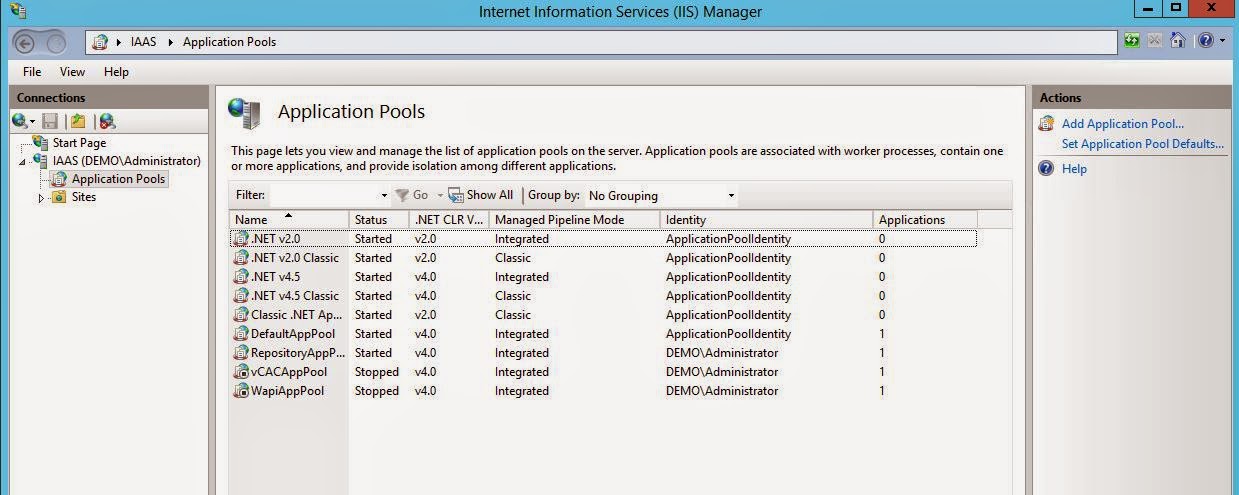The image size is (1239, 495).
Task: Click the .NET v4.5 Classic pool icon
Action: click(240, 295)
